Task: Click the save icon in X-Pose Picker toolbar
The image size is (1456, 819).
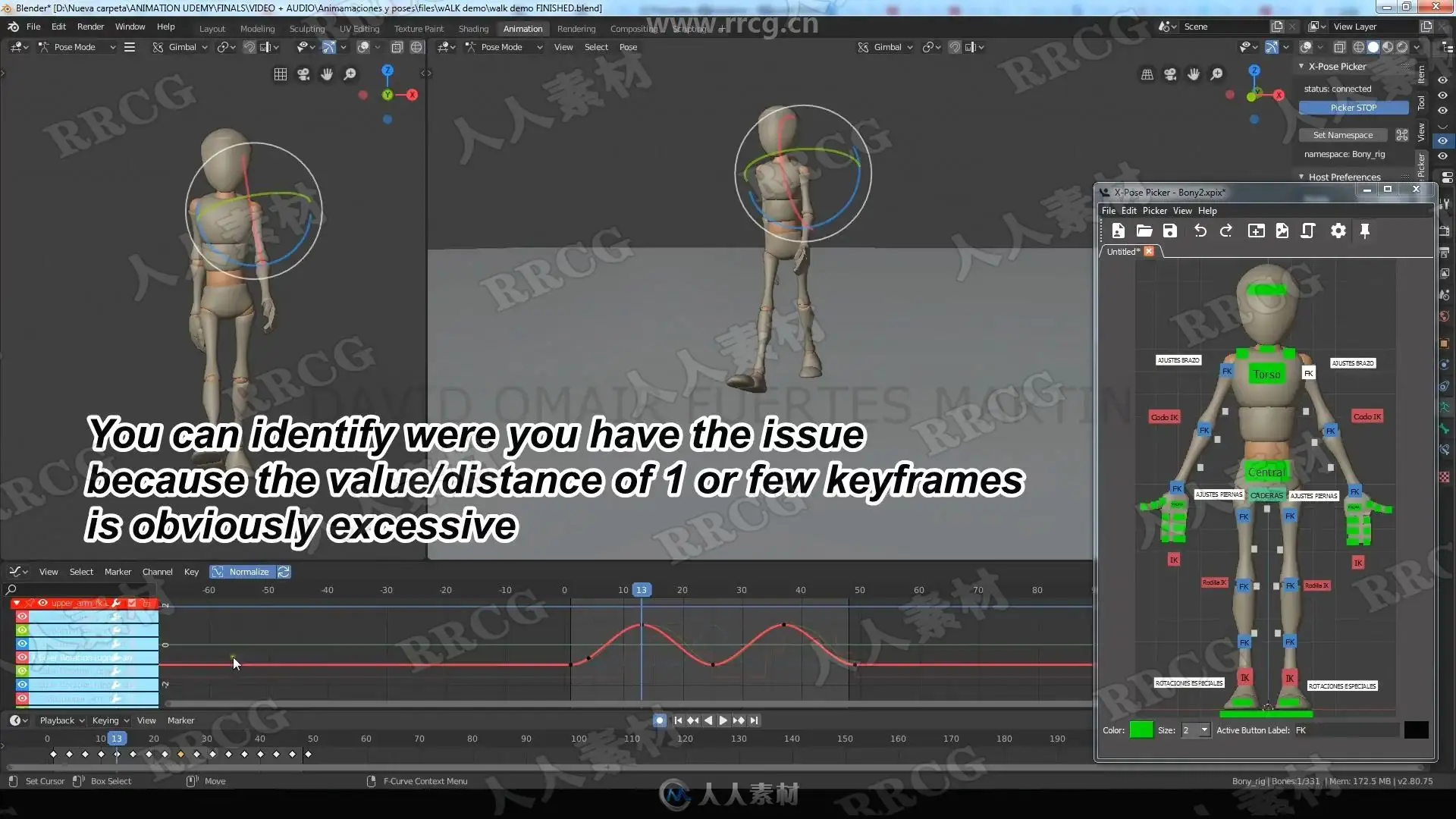Action: point(1170,231)
